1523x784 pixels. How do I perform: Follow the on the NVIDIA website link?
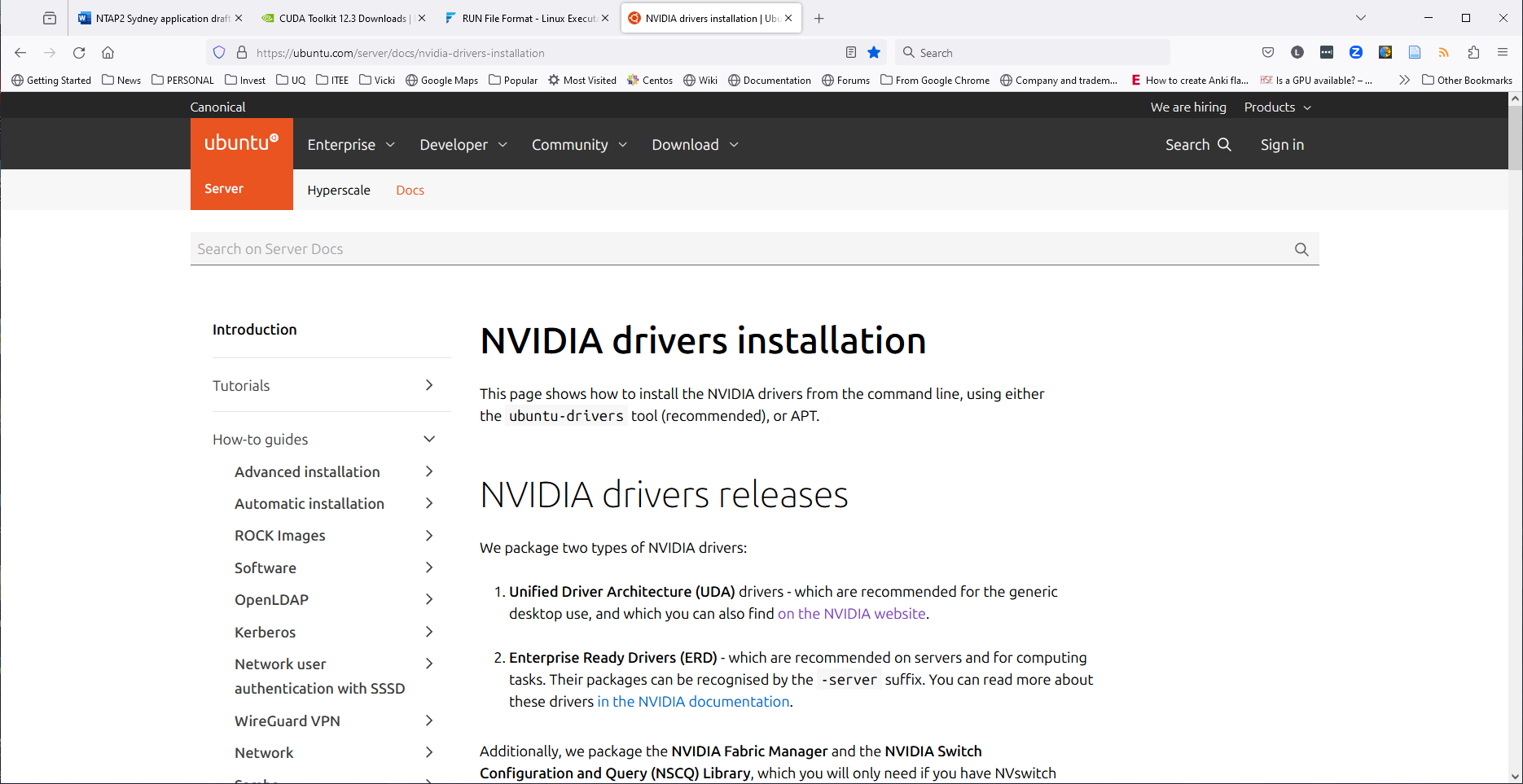click(x=852, y=613)
